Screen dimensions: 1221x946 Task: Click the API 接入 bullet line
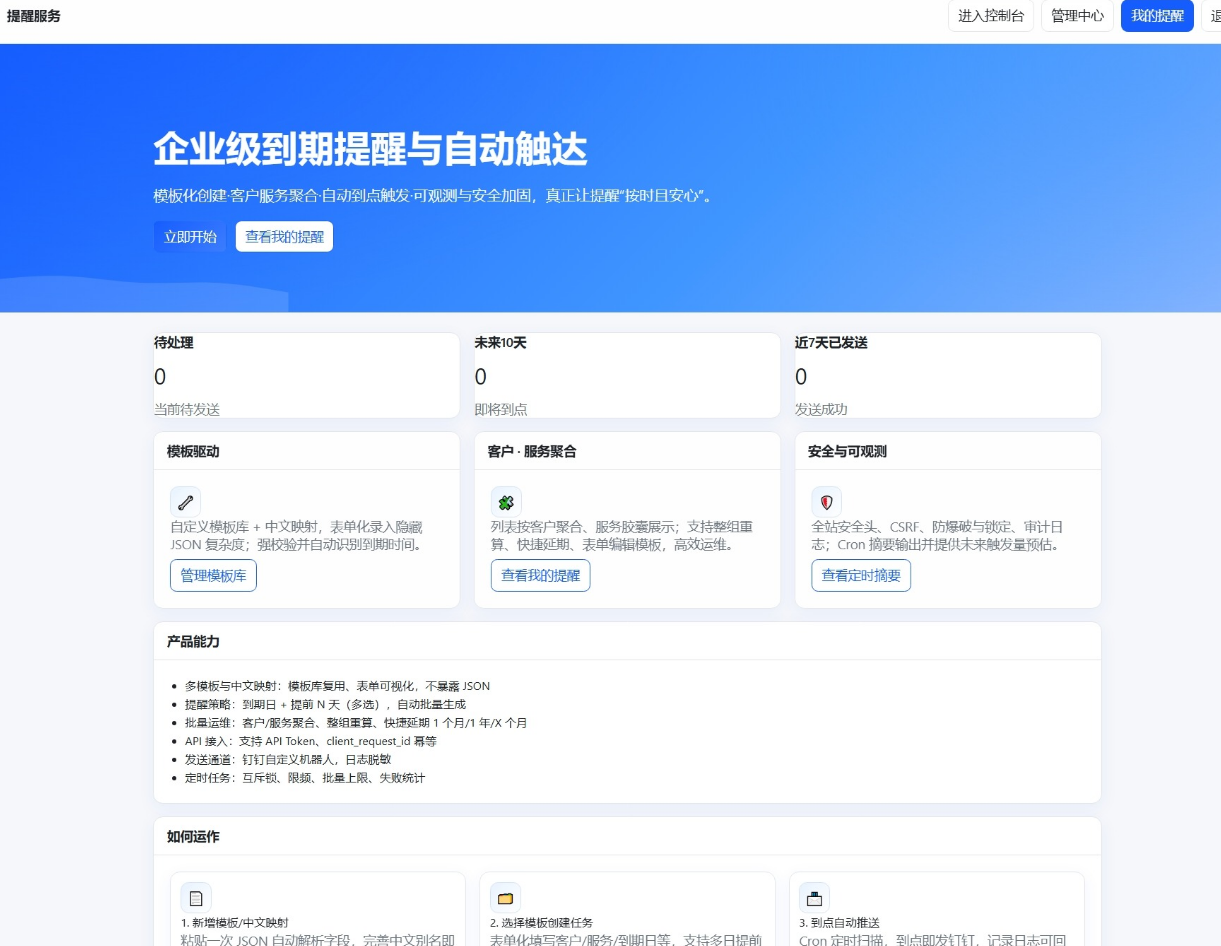311,742
